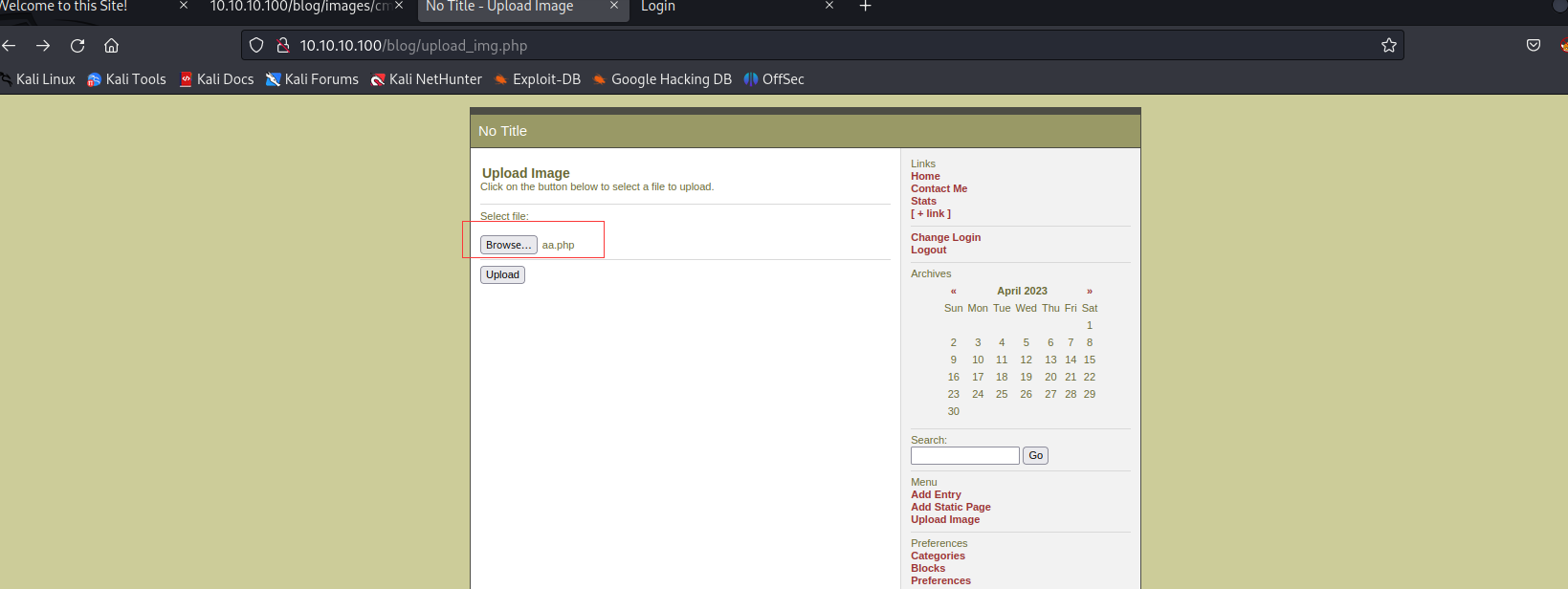Screen dimensions: 1568x589
Task: Open the Add Entry menu link
Action: pyautogui.click(x=936, y=494)
